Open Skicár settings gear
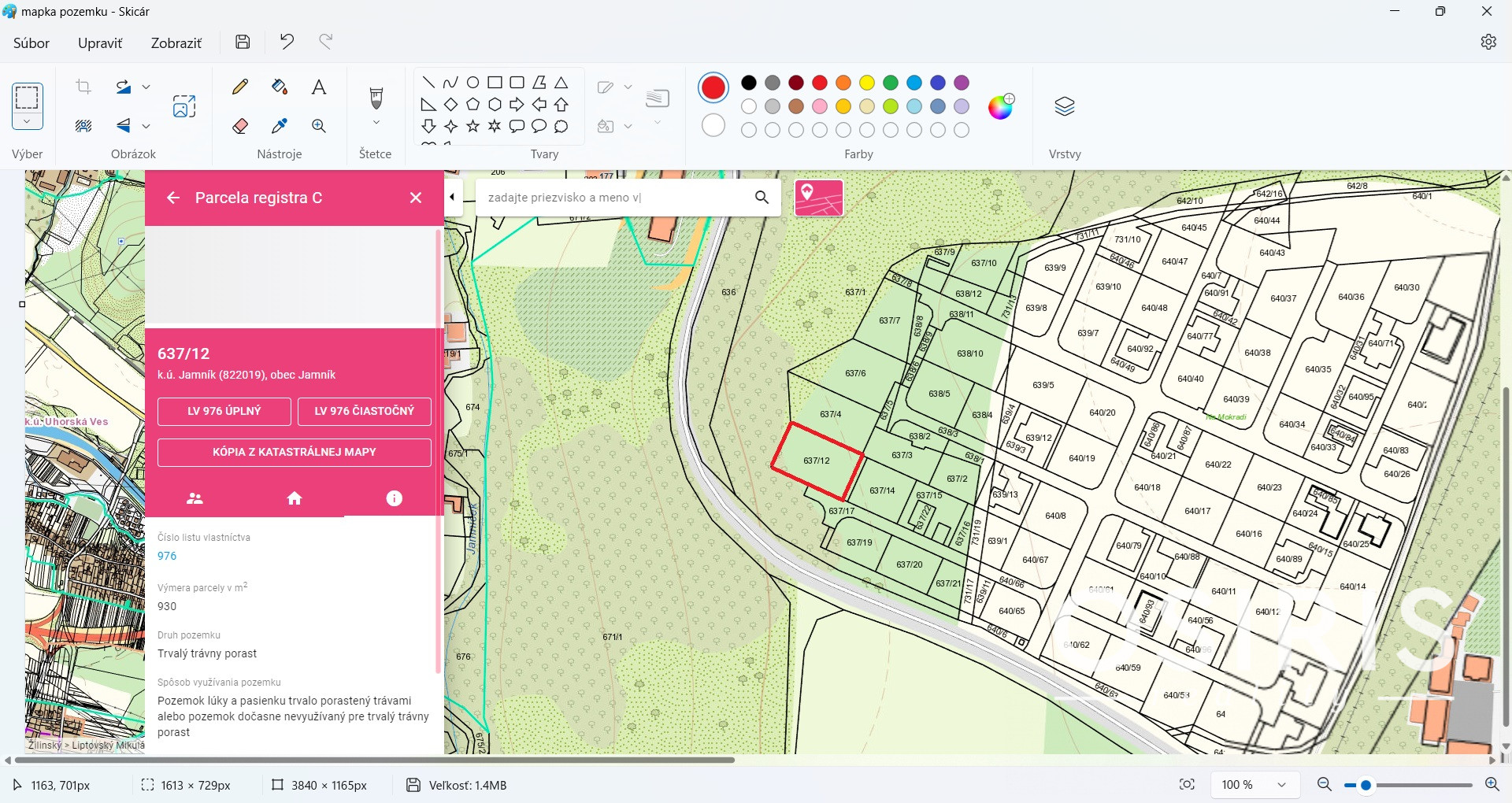Screen dimensions: 1512x803 pos(1488,43)
